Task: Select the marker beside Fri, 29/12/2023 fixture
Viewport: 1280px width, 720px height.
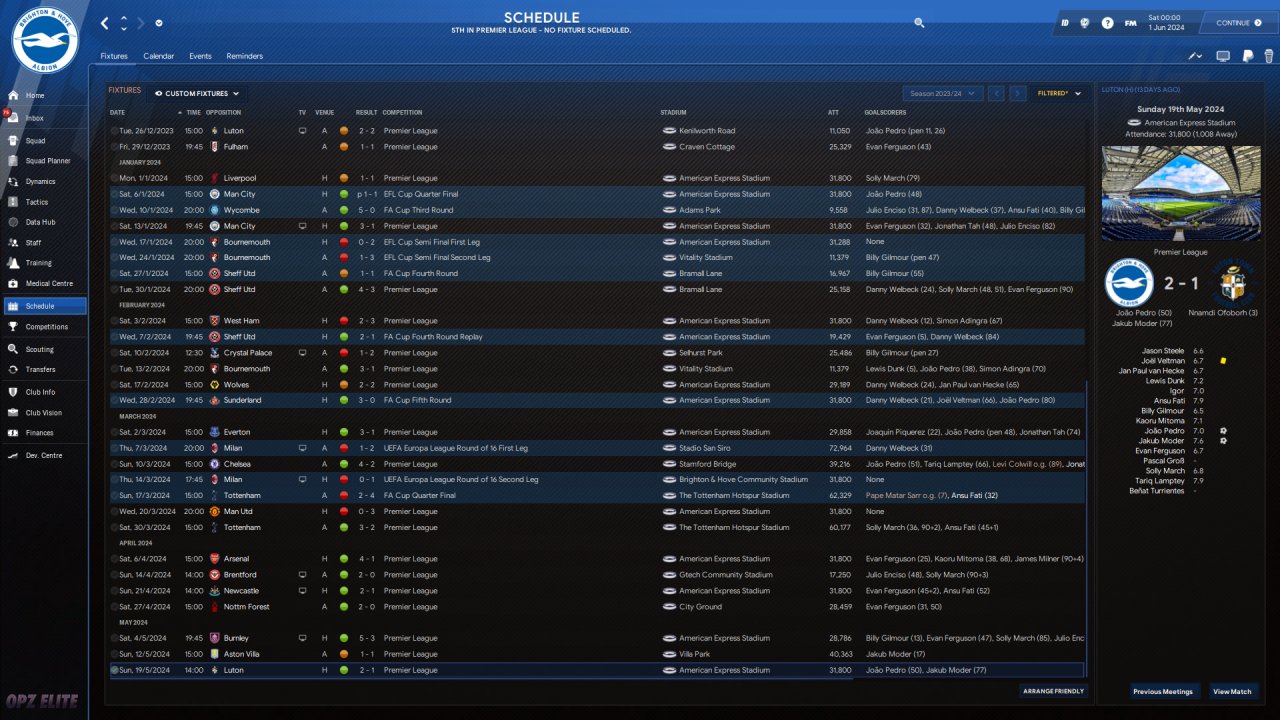Action: point(115,147)
